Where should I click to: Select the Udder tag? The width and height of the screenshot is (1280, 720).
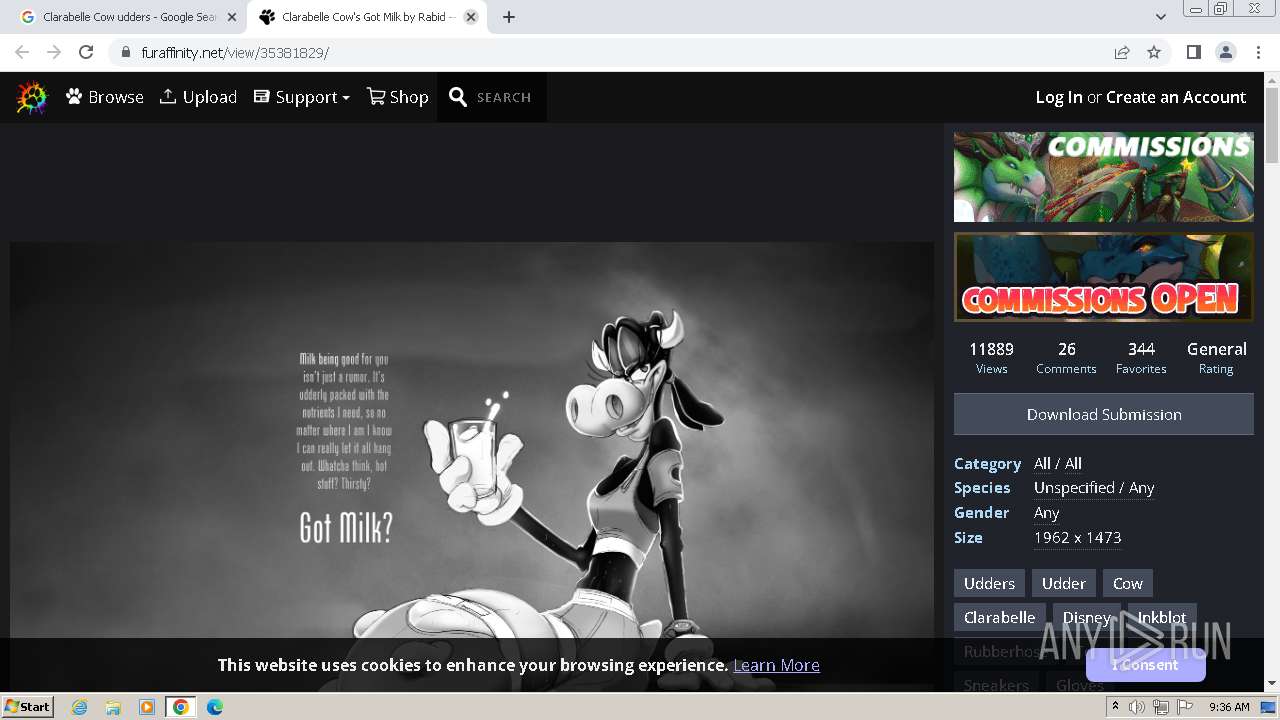[1064, 583]
